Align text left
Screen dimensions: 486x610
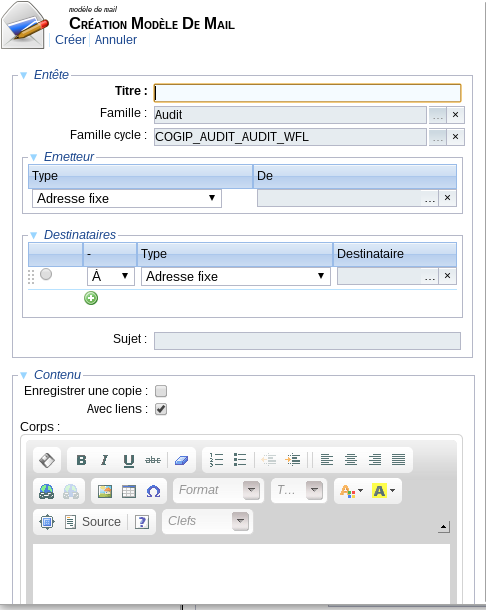[x=327, y=460]
